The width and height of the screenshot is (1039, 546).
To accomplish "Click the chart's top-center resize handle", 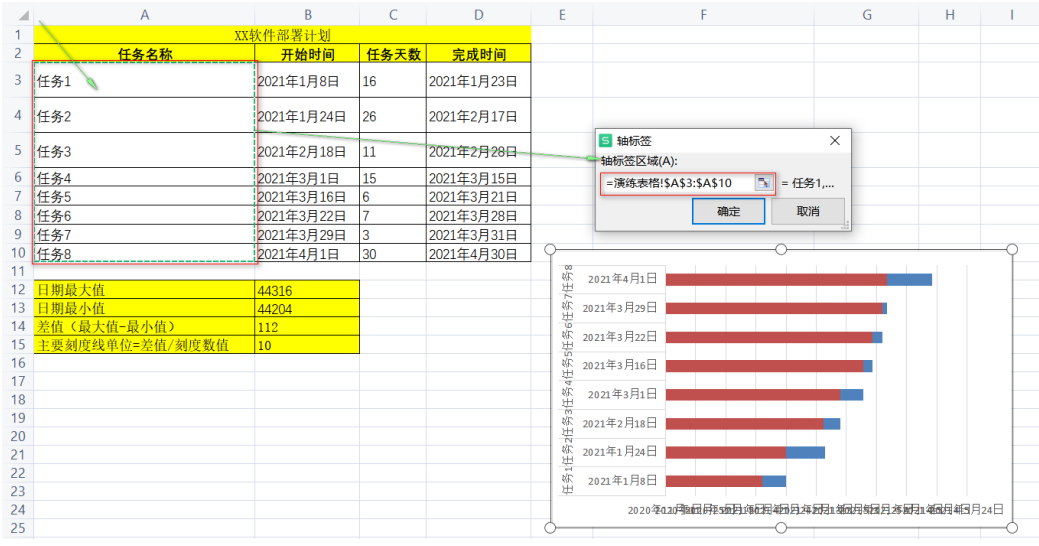I will pos(781,249).
